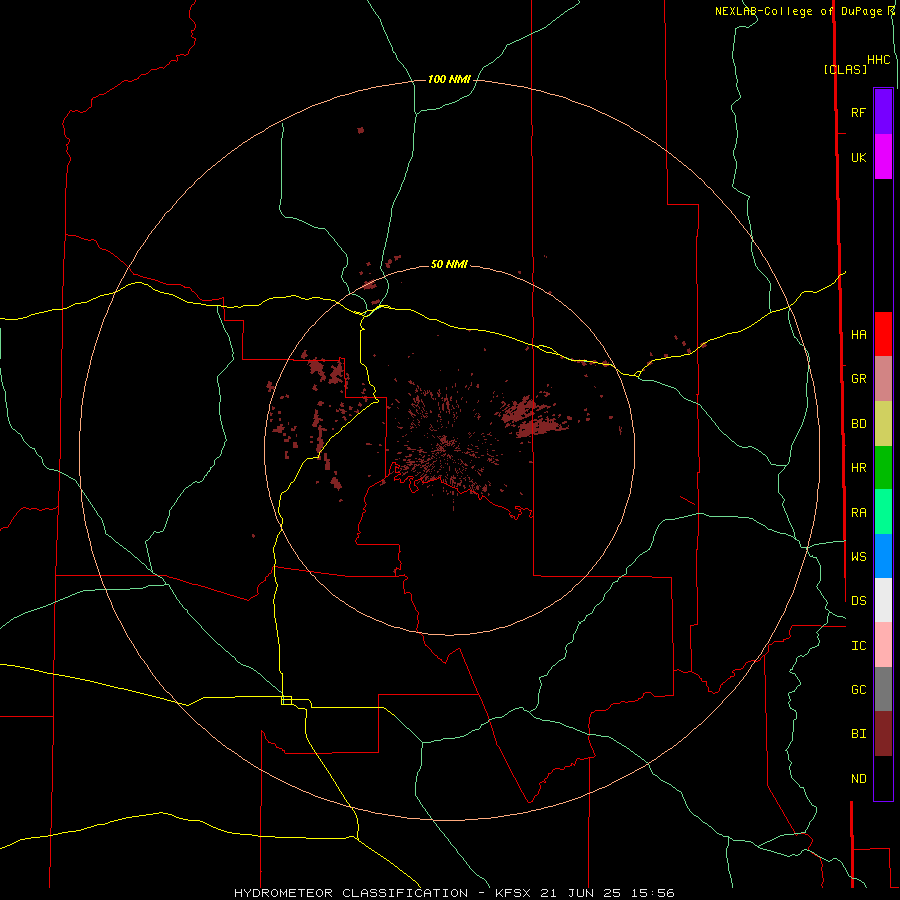
Task: Pick the RA light-green legend swatch
Action: (883, 512)
